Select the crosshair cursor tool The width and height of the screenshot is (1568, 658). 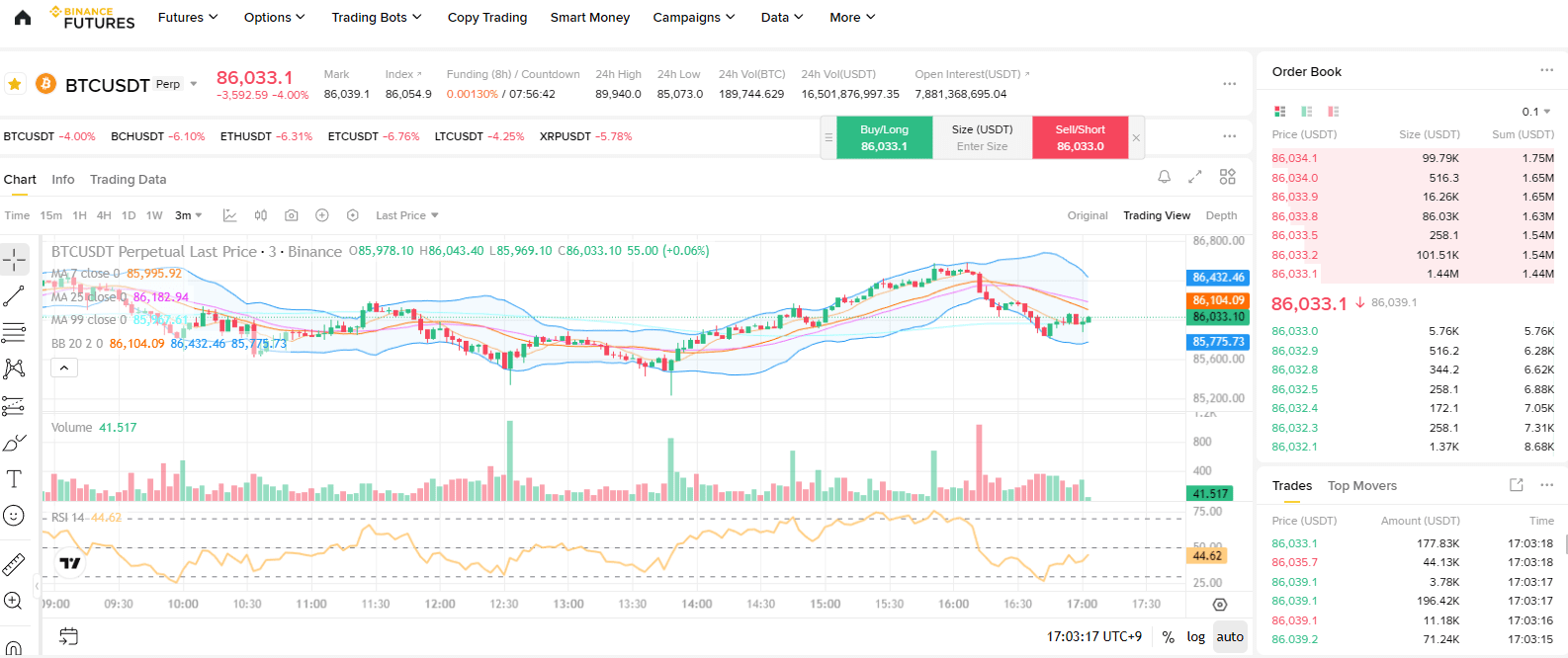pos(14,260)
